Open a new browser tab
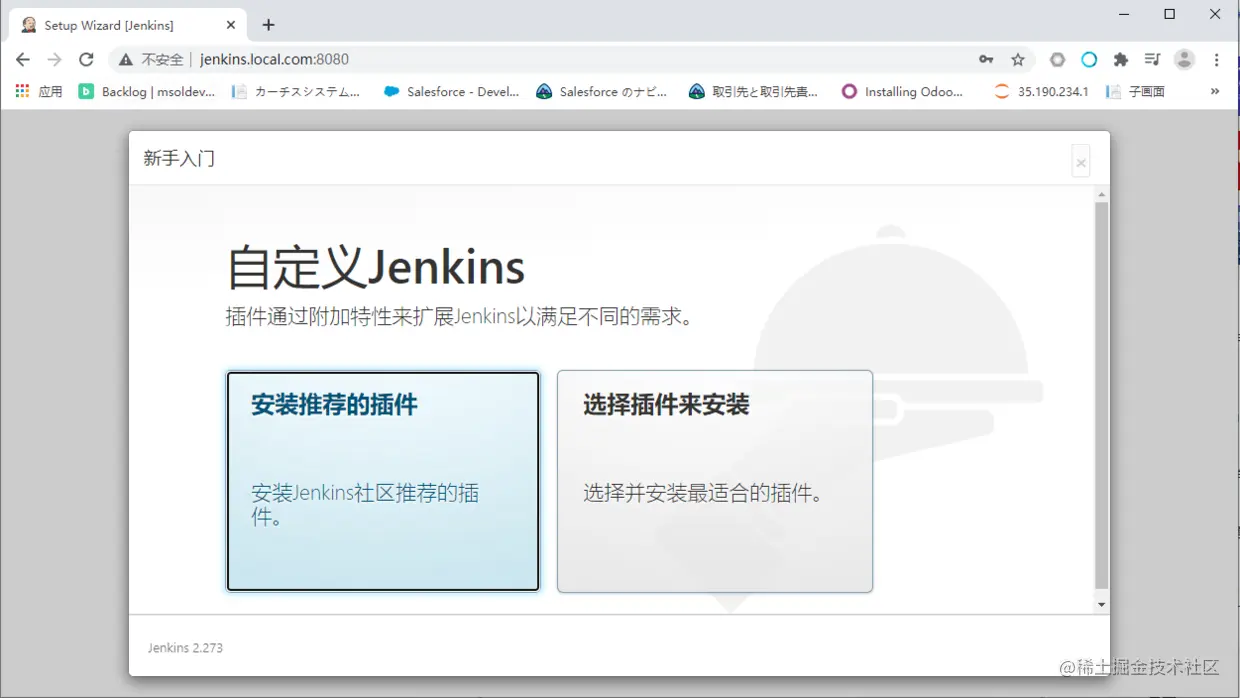The image size is (1240, 698). [x=268, y=25]
